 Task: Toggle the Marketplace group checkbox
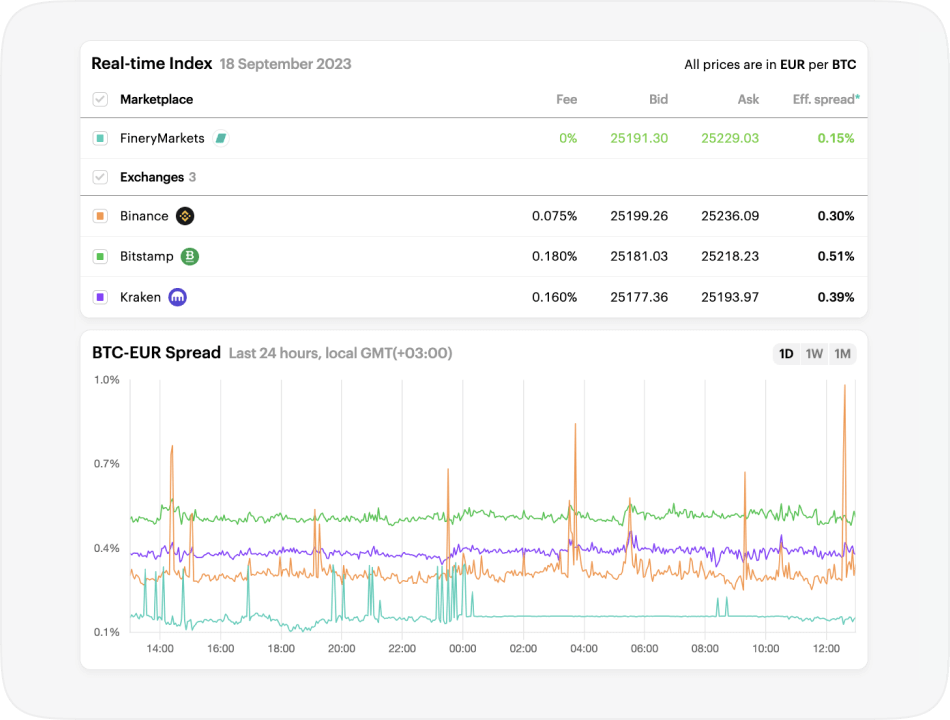pyautogui.click(x=100, y=99)
